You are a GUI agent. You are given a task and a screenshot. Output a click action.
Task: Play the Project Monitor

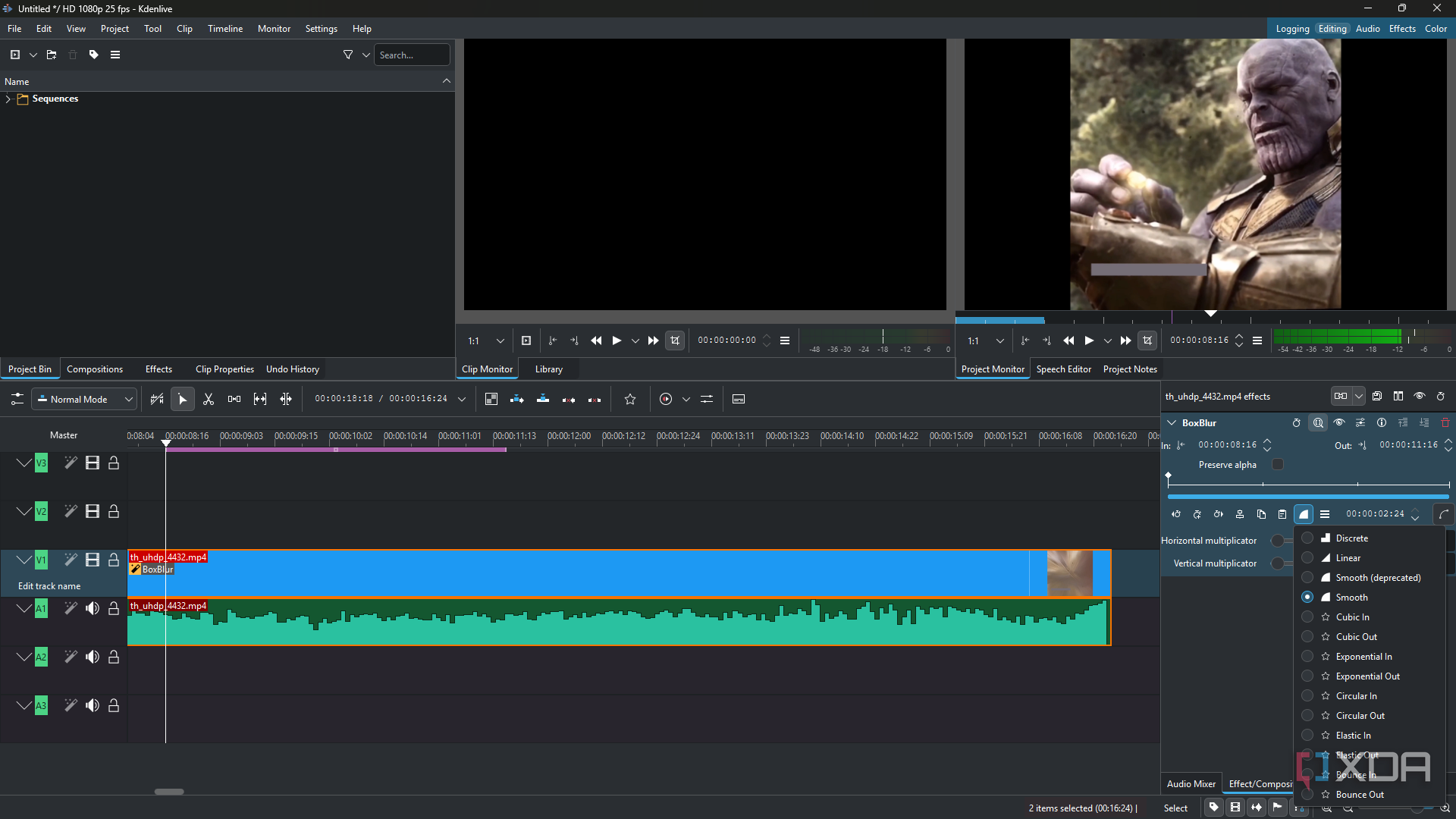coord(1089,341)
